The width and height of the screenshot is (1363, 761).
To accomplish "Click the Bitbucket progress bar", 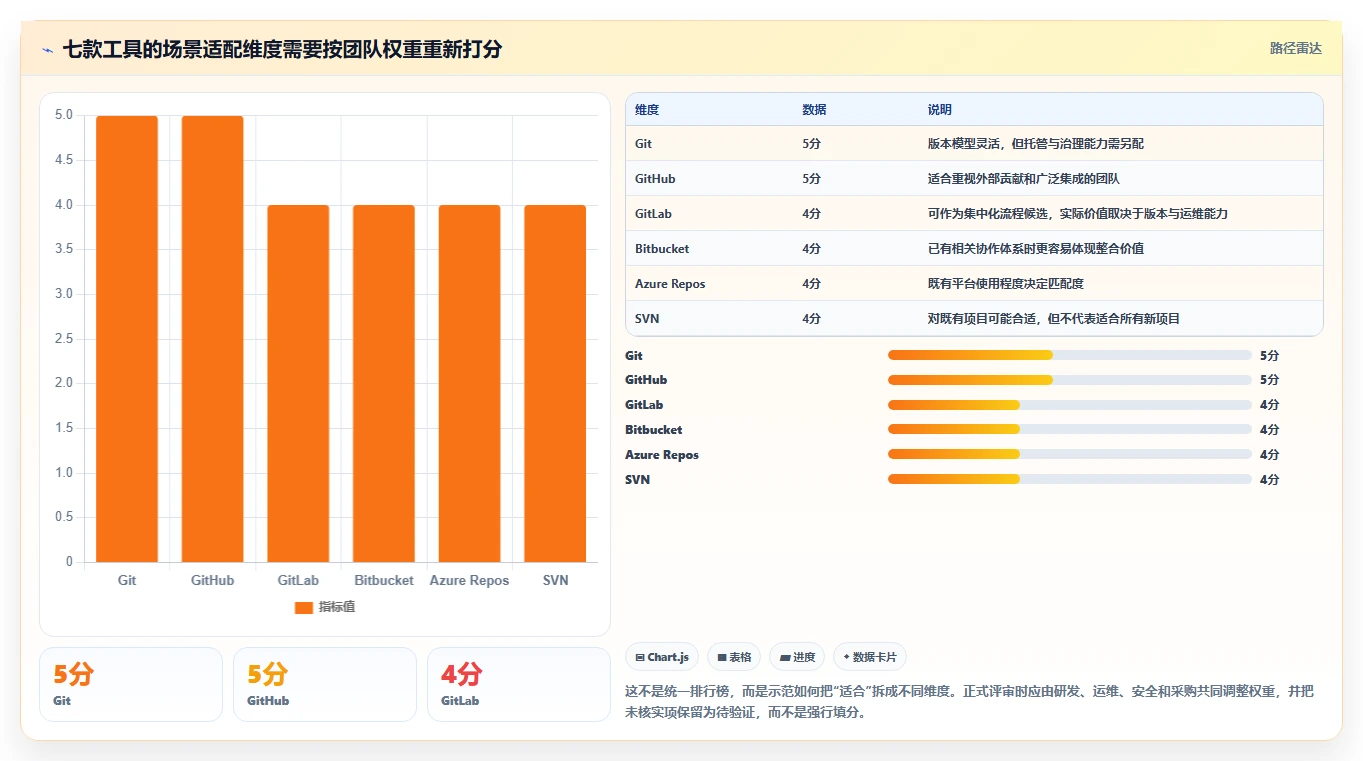I will click(x=1070, y=430).
